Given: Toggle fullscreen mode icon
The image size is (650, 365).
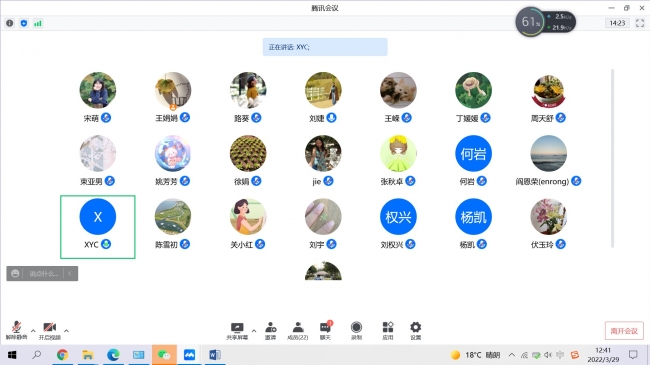Looking at the screenshot, I should pos(640,23).
